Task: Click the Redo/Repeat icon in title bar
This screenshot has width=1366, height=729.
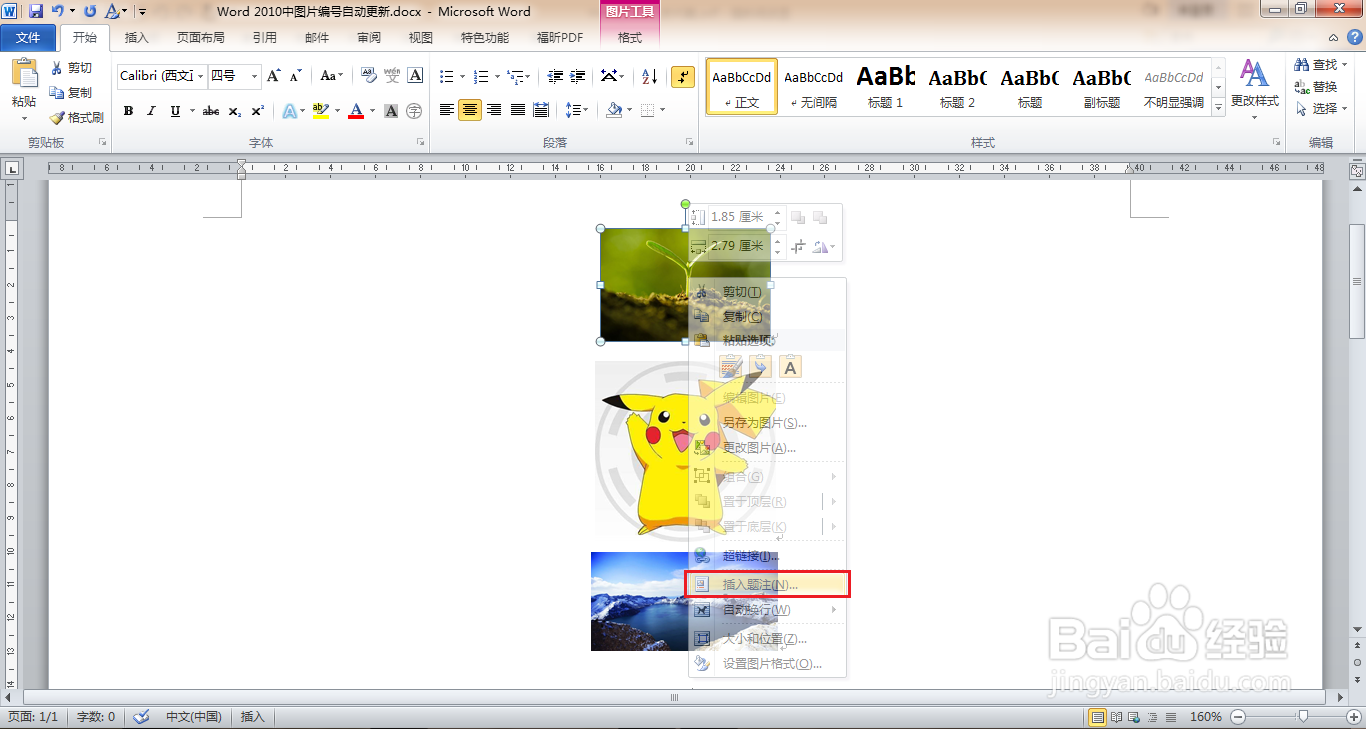Action: (91, 11)
